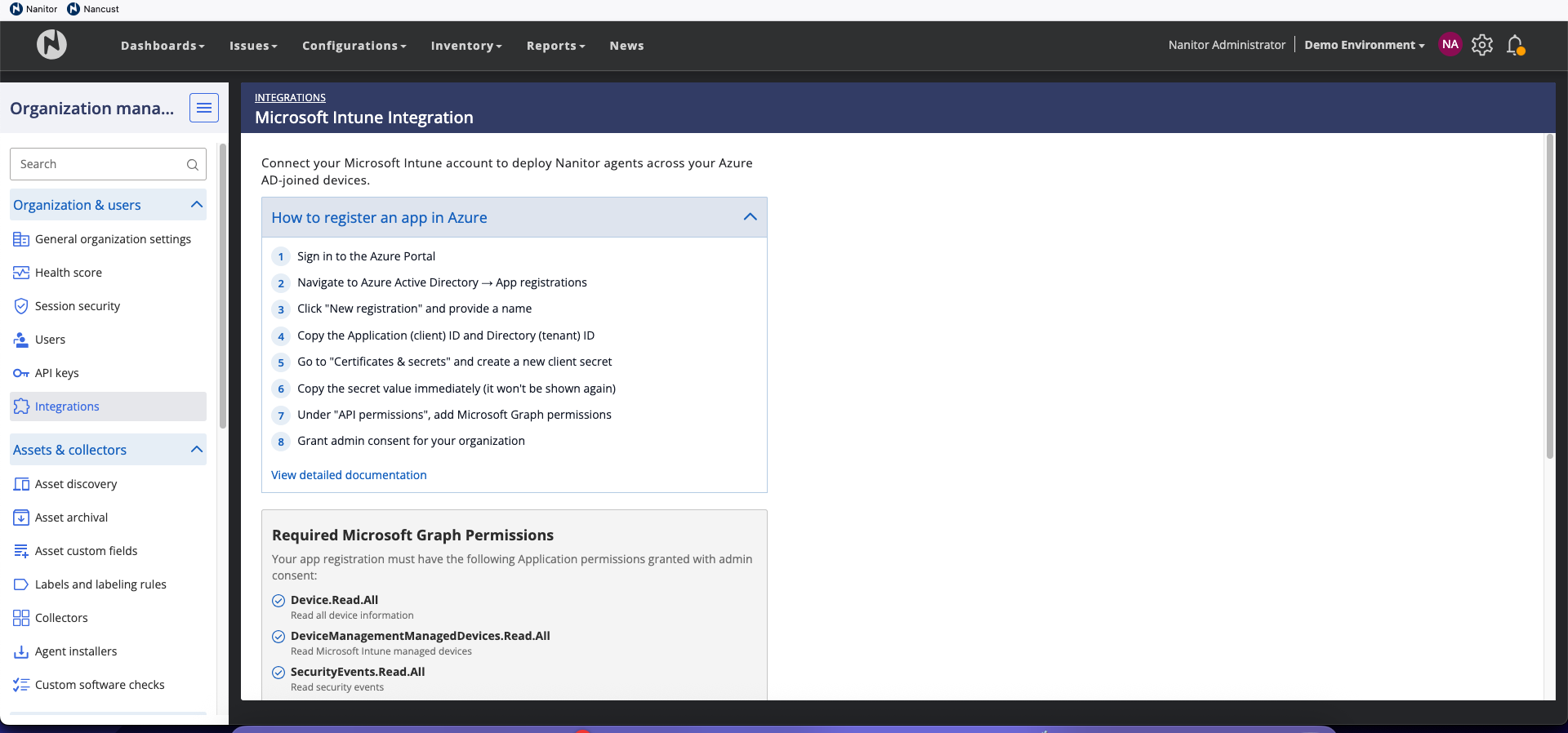1568x733 pixels.
Task: Open the Reports menu
Action: coord(555,46)
